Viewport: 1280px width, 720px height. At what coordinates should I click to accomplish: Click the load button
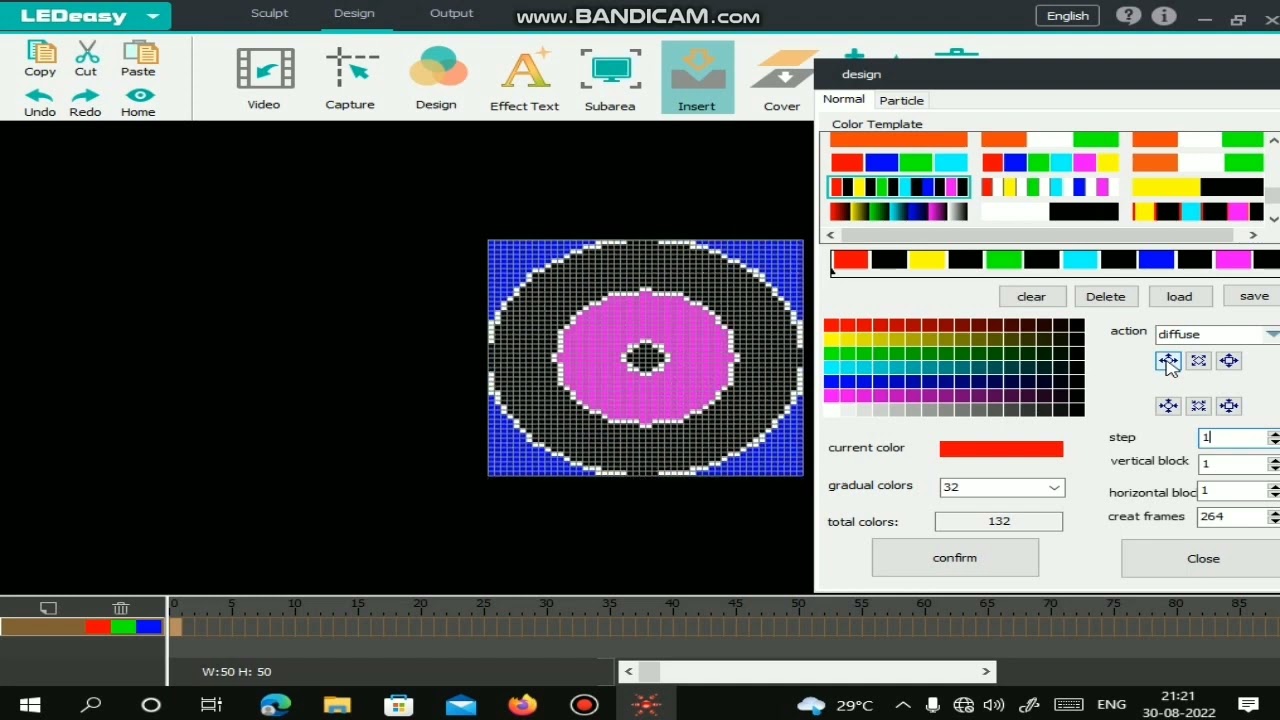[1179, 296]
